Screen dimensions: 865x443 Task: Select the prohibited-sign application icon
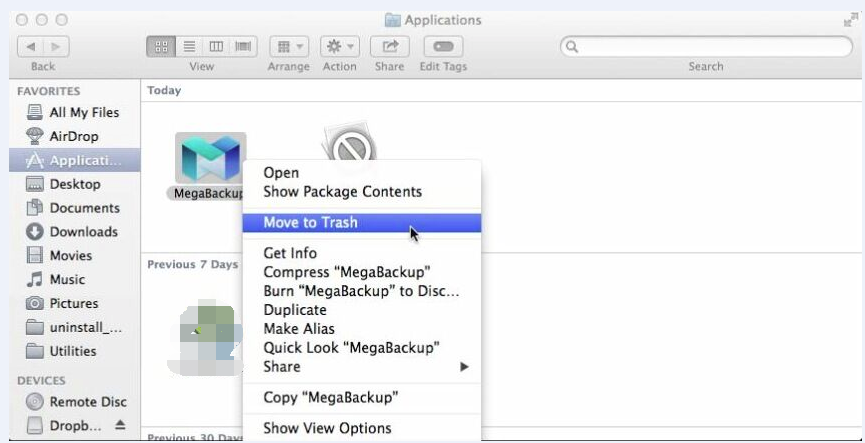tap(350, 143)
